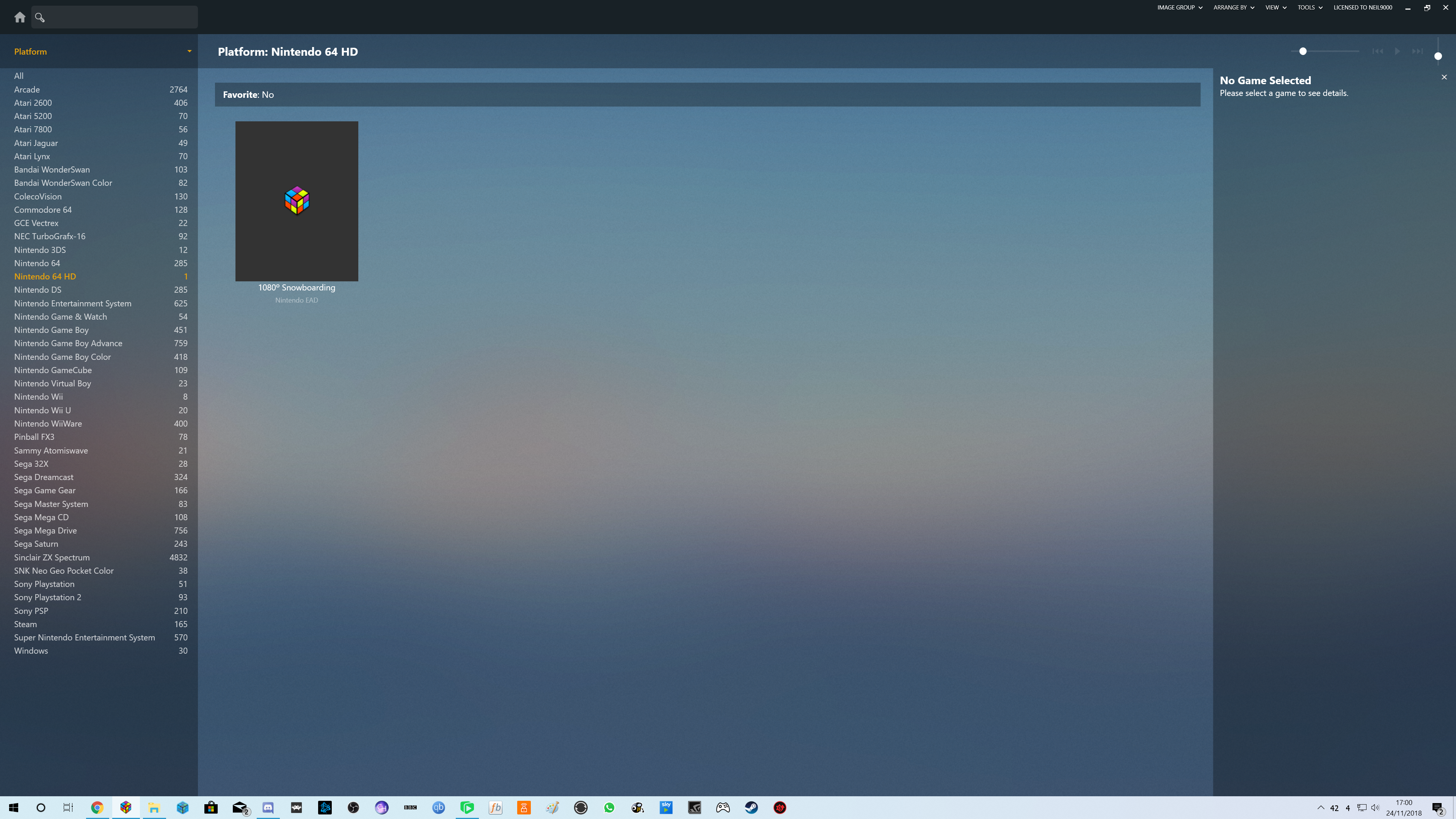Select the Nintendo DS platform

tap(99, 289)
